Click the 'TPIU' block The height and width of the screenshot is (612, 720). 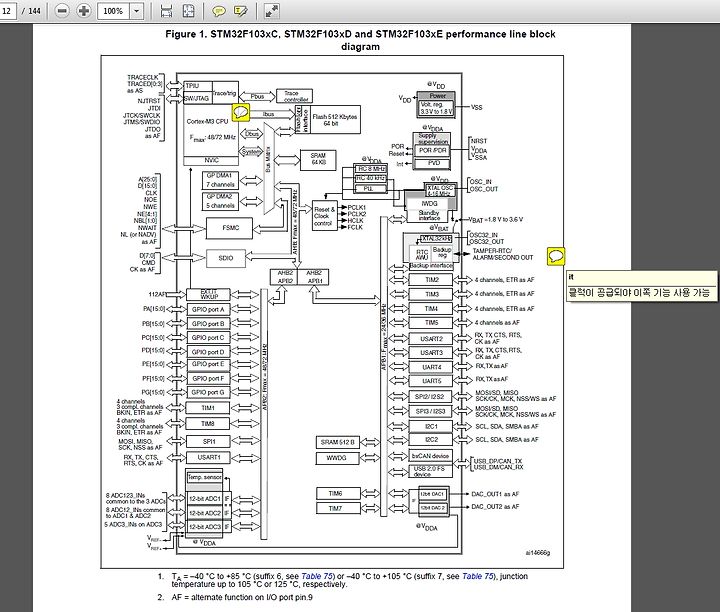(198, 86)
